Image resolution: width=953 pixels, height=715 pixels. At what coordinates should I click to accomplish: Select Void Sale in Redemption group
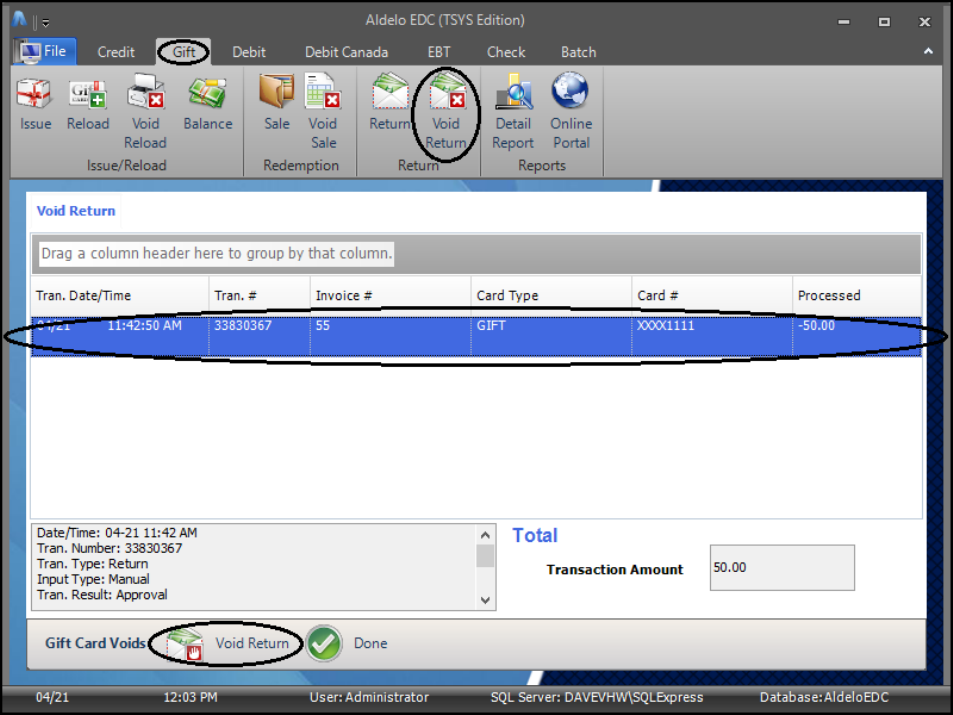323,112
